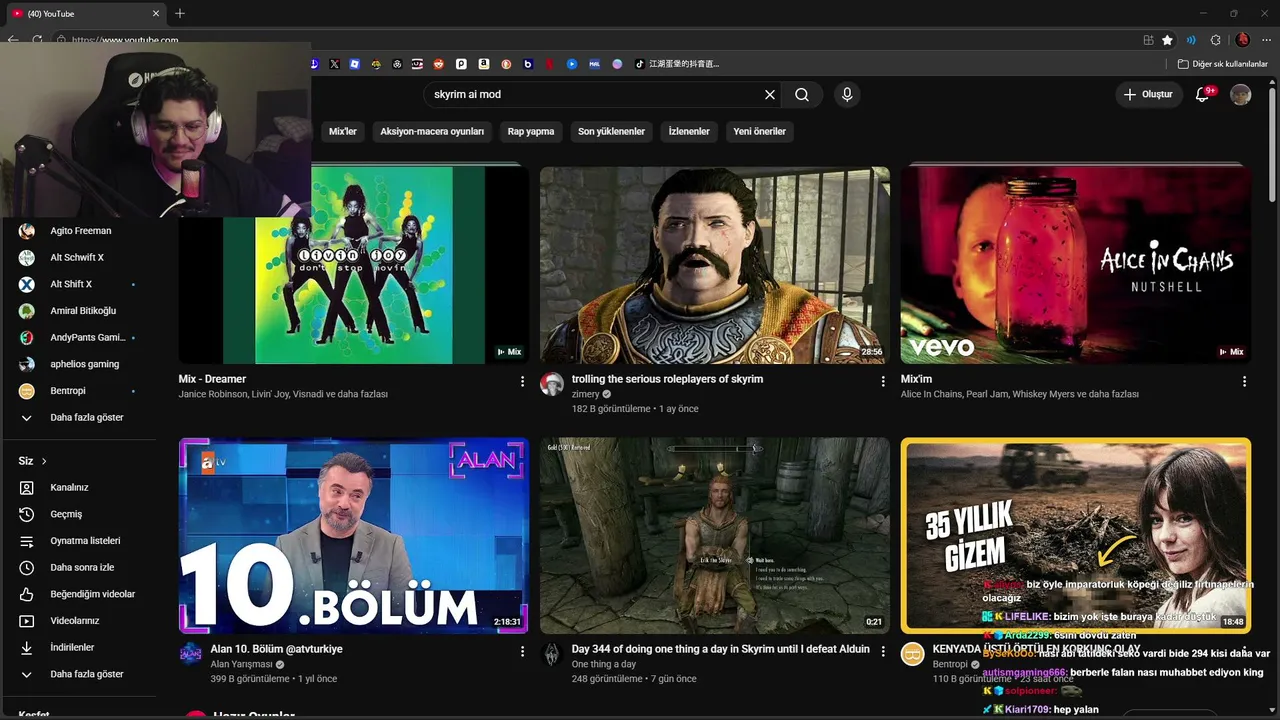Open the Reddit bookmark icon
The width and height of the screenshot is (1280, 720).
[438, 64]
